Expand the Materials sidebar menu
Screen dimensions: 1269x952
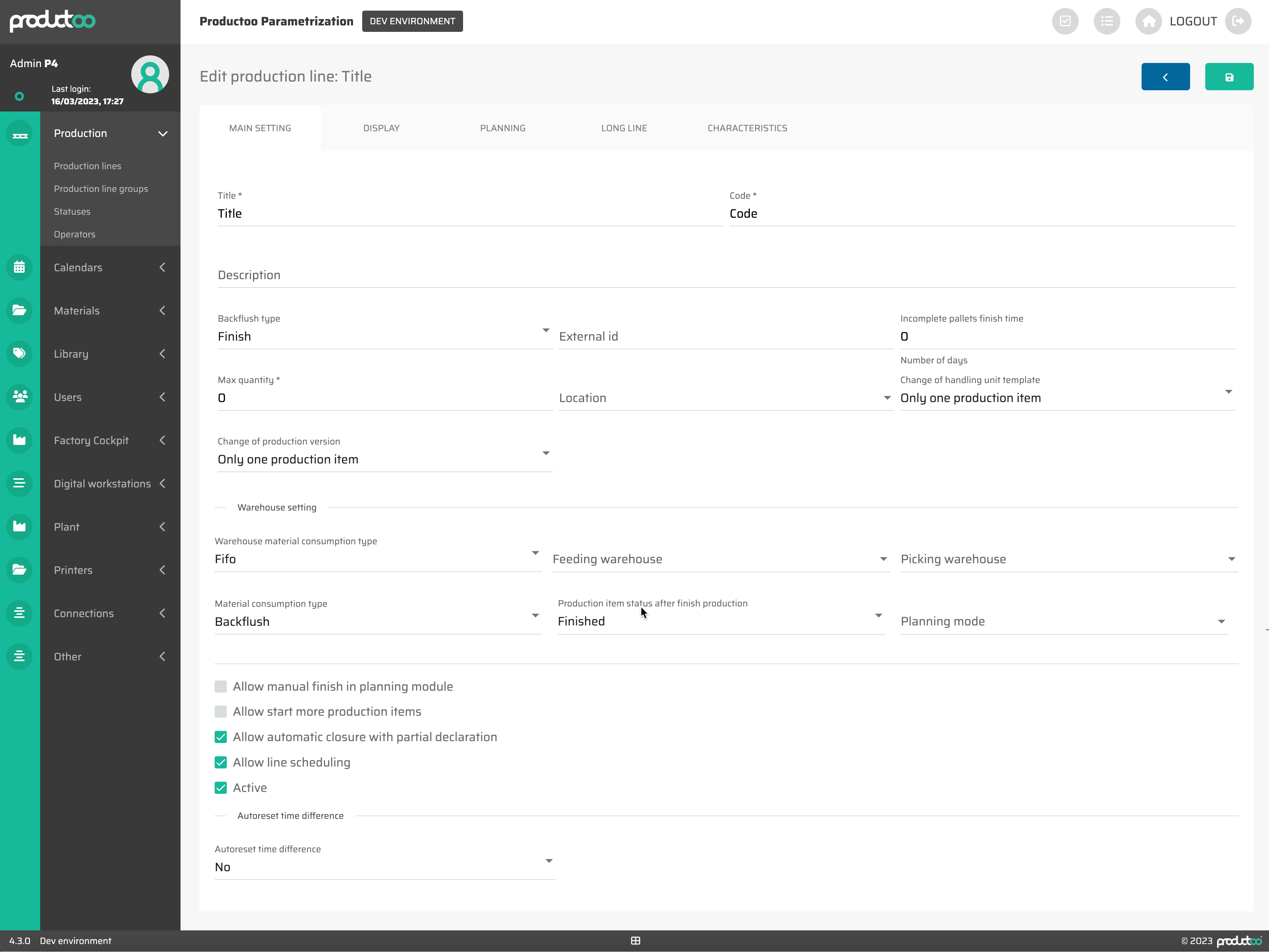109,311
